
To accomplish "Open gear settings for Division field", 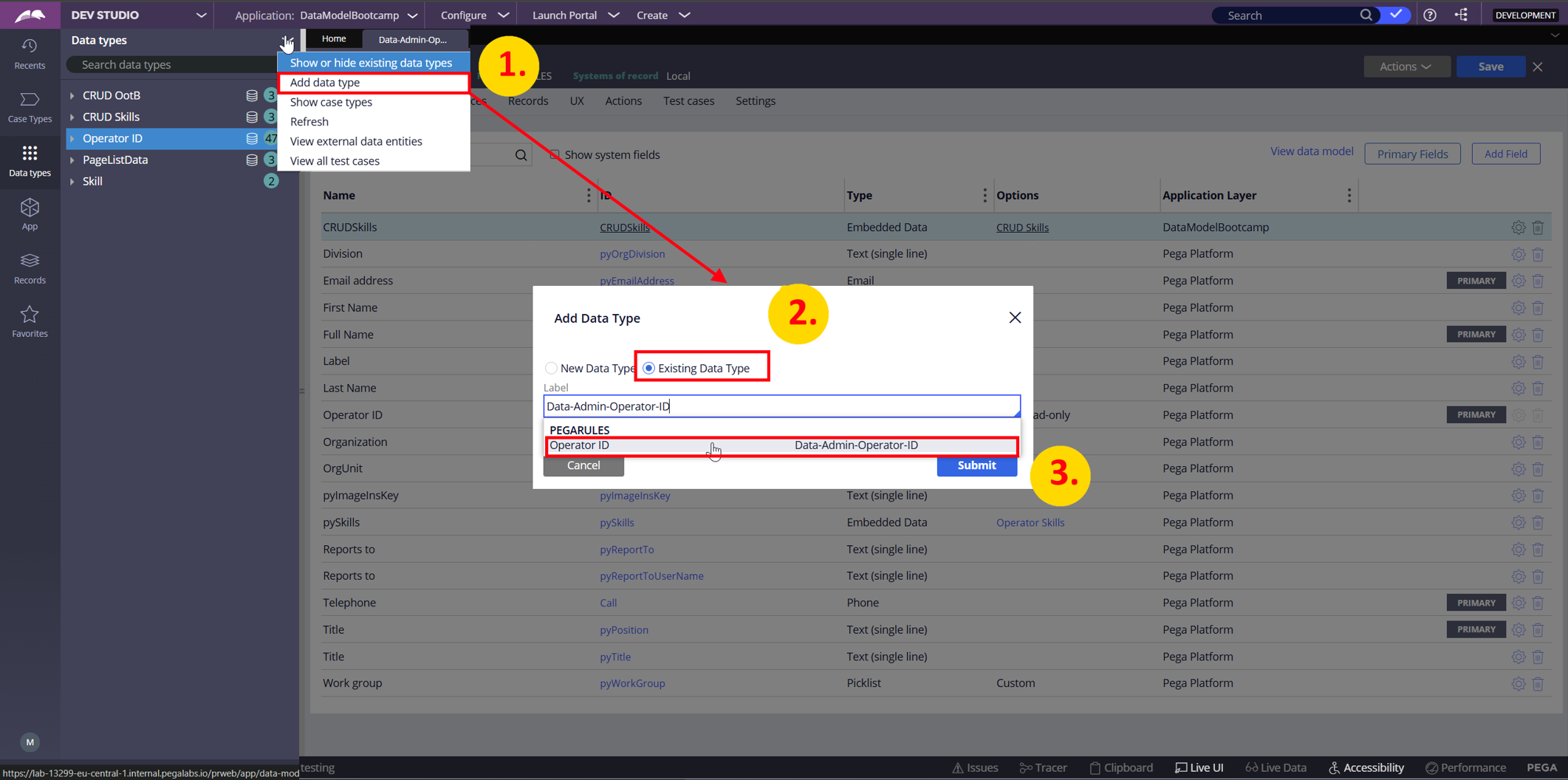I will pos(1518,254).
